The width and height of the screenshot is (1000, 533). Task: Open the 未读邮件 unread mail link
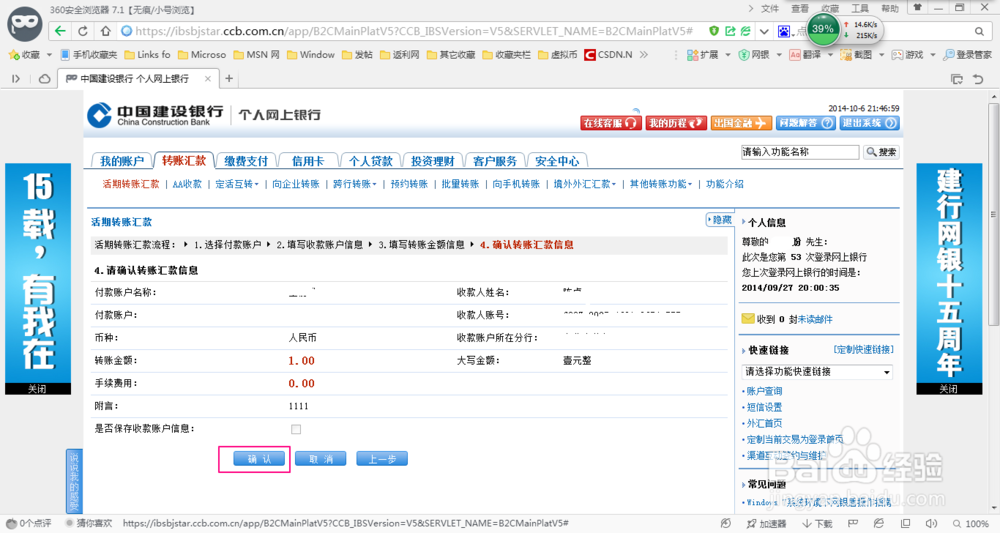pyautogui.click(x=815, y=319)
